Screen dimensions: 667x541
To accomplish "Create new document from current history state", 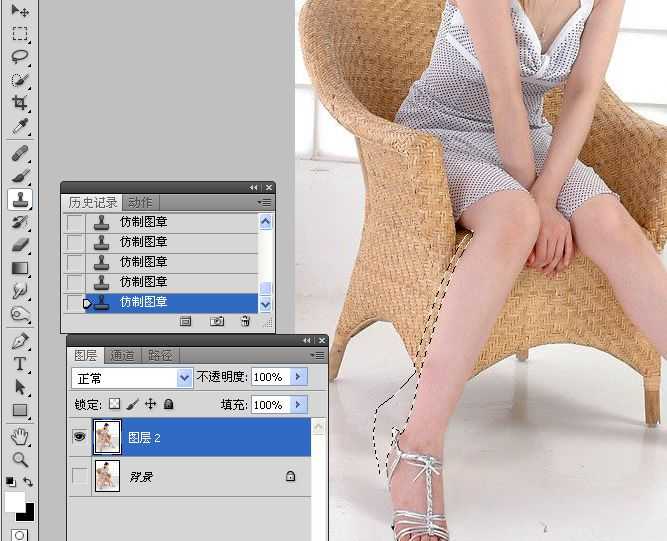I will [185, 321].
